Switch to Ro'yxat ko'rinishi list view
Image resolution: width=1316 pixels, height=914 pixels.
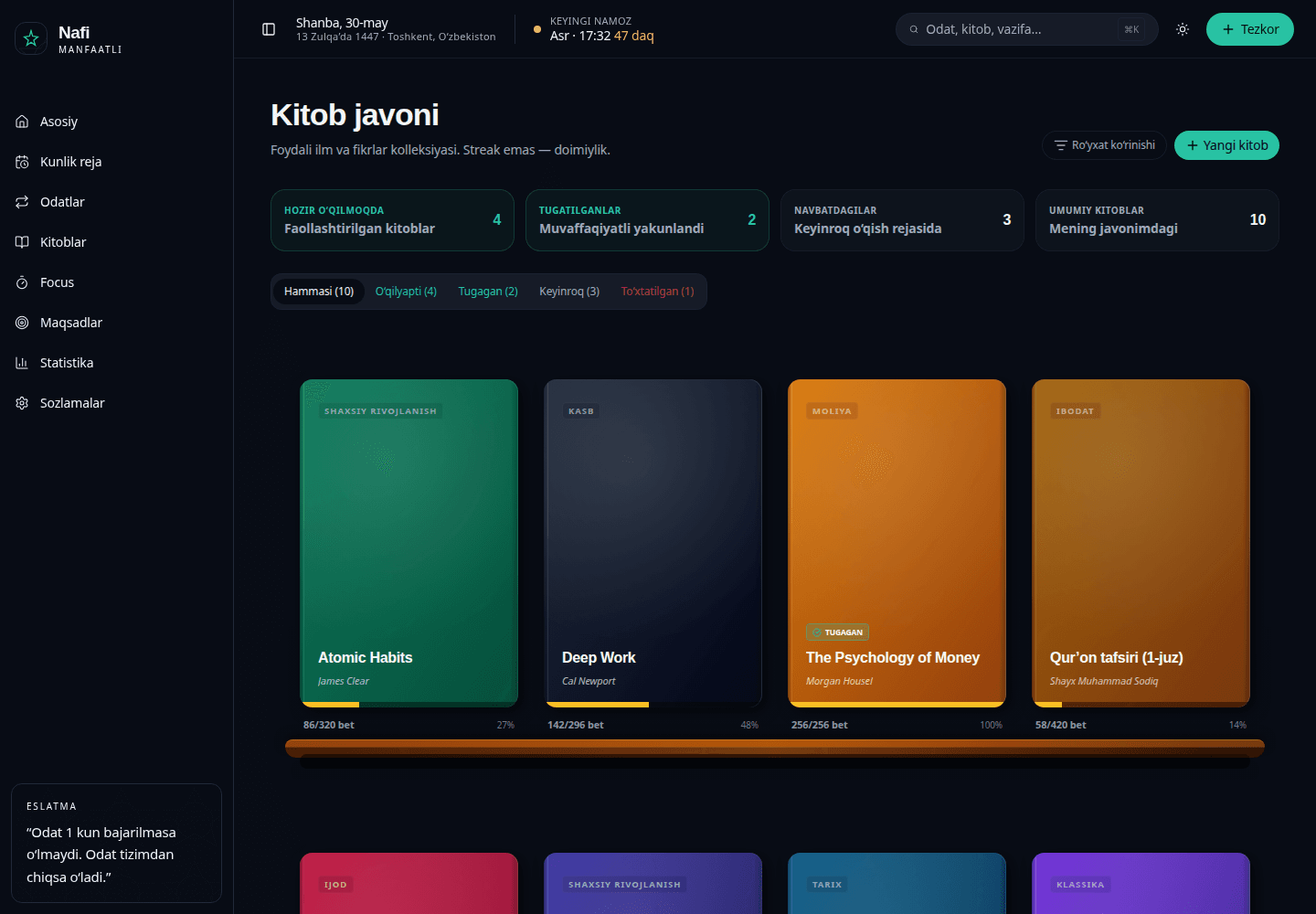pyautogui.click(x=1104, y=145)
